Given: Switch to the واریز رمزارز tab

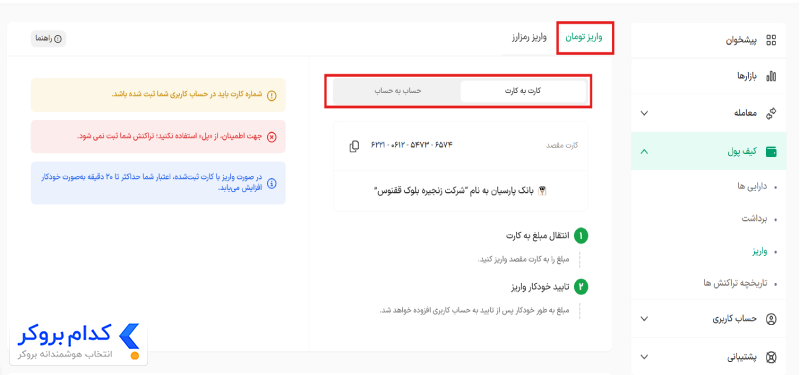Looking at the screenshot, I should [x=530, y=38].
